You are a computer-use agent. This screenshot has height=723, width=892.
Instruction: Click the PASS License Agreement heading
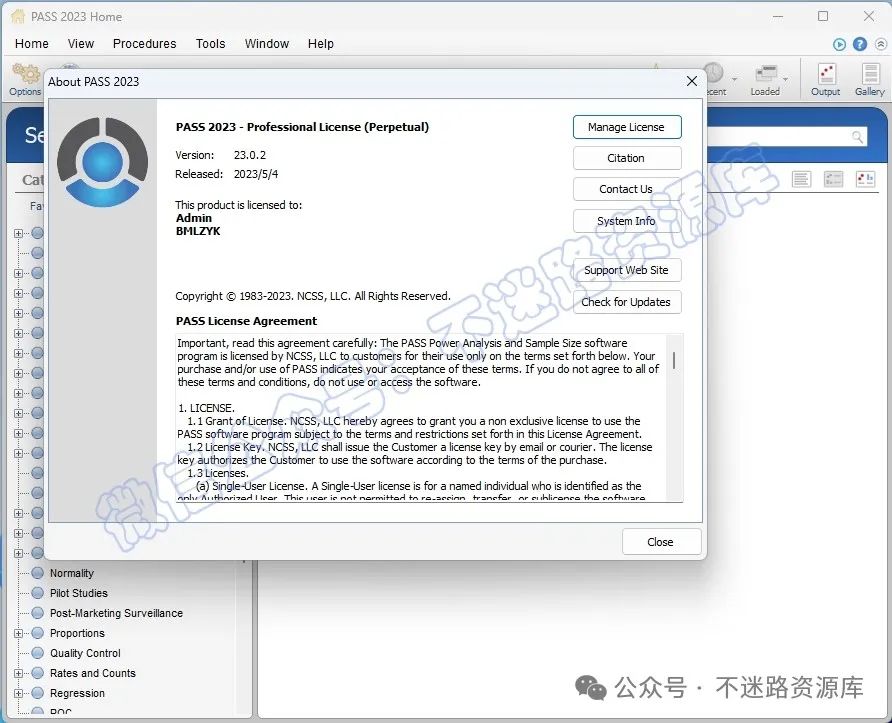click(x=246, y=321)
